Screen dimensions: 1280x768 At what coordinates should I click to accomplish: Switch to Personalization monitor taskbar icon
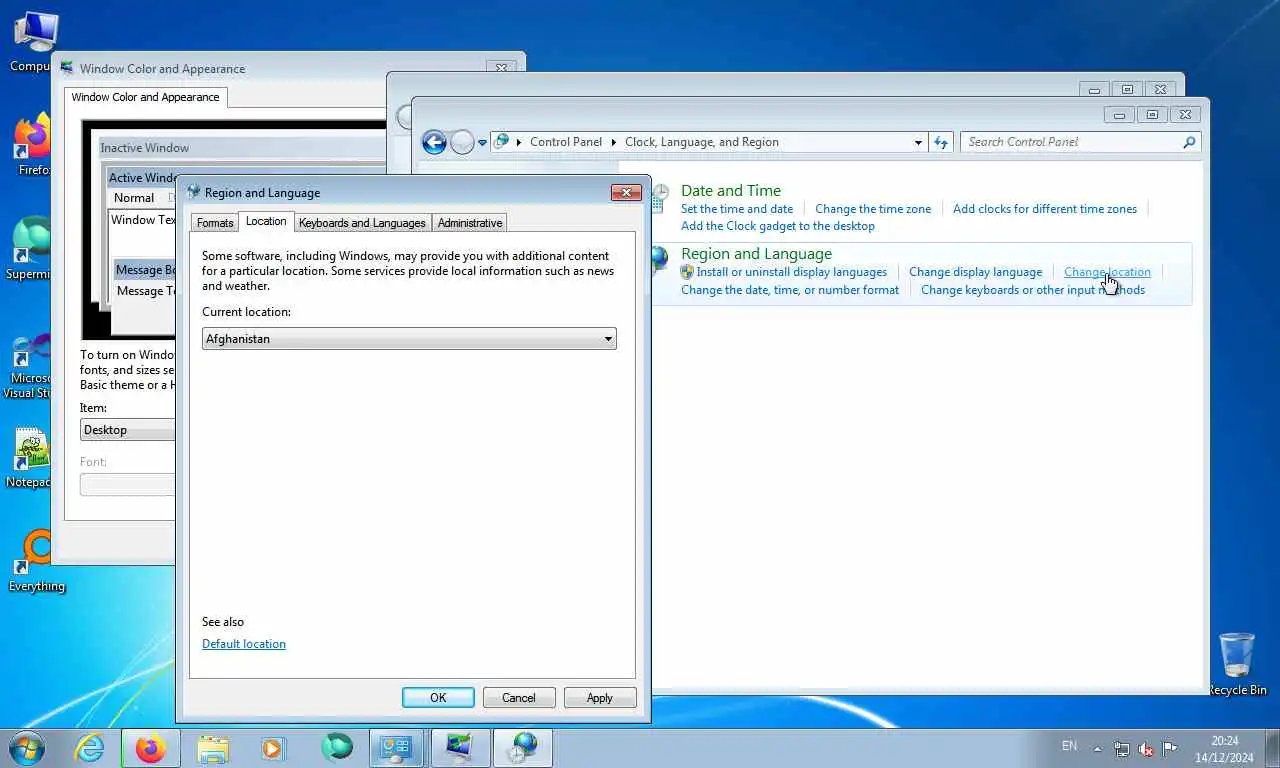click(x=460, y=748)
